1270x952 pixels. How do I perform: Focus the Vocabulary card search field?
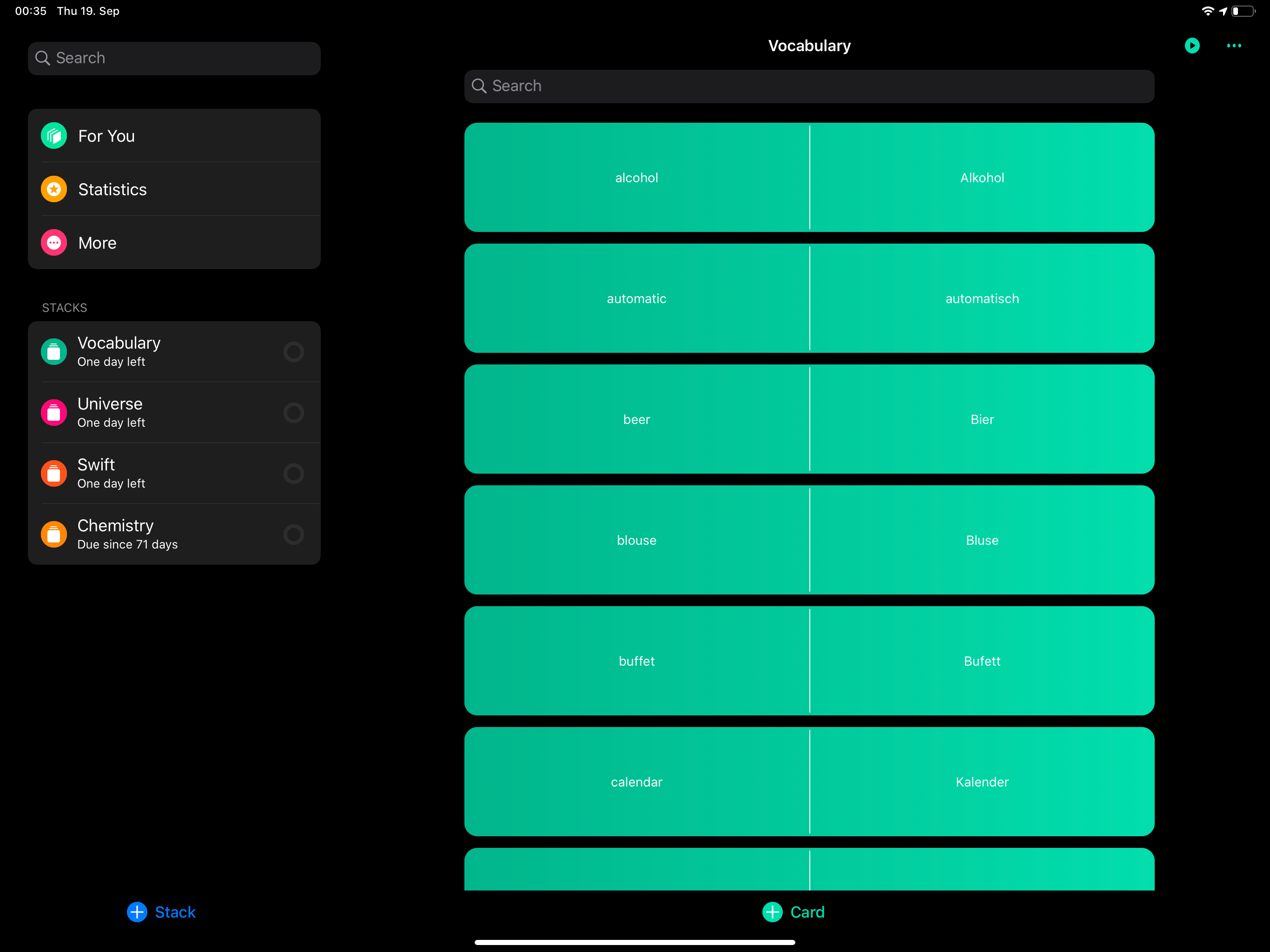coord(809,87)
